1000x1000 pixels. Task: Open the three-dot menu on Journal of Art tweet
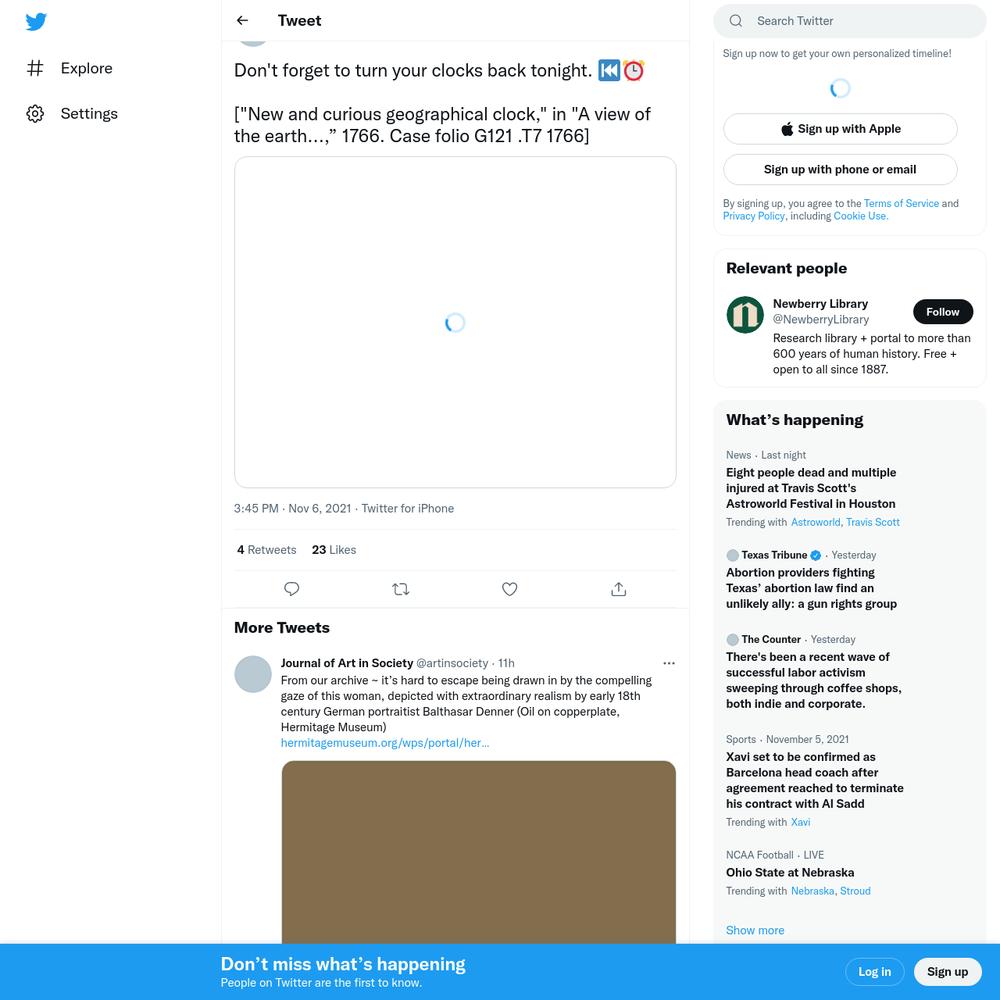[x=668, y=663]
